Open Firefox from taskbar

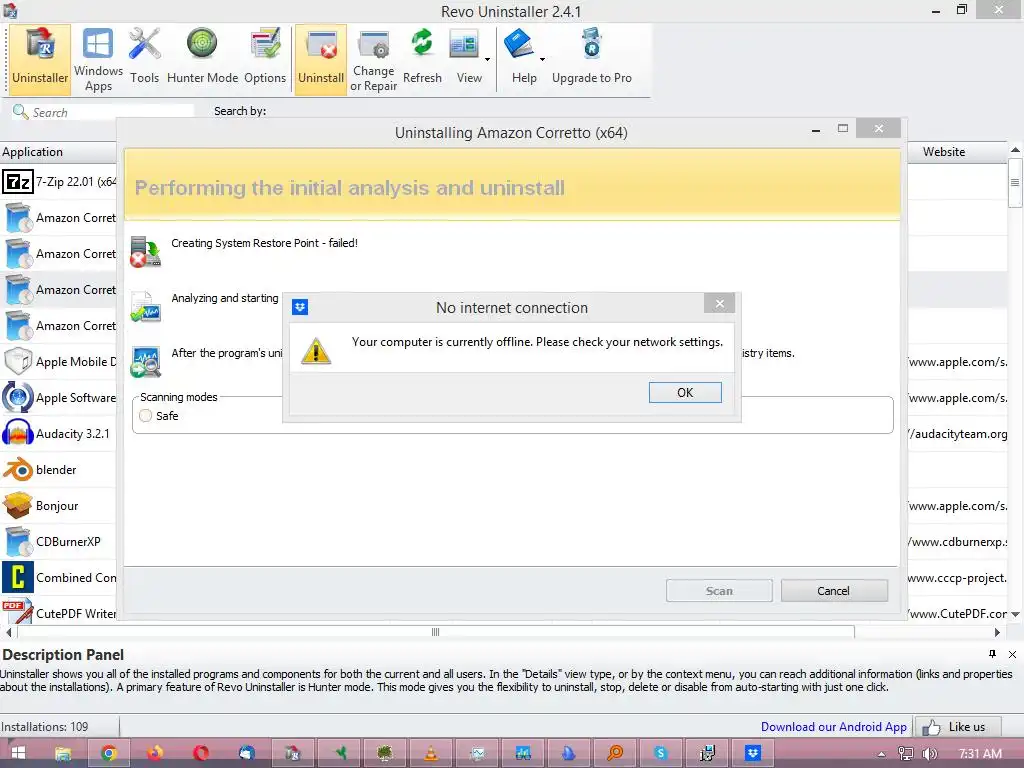155,753
